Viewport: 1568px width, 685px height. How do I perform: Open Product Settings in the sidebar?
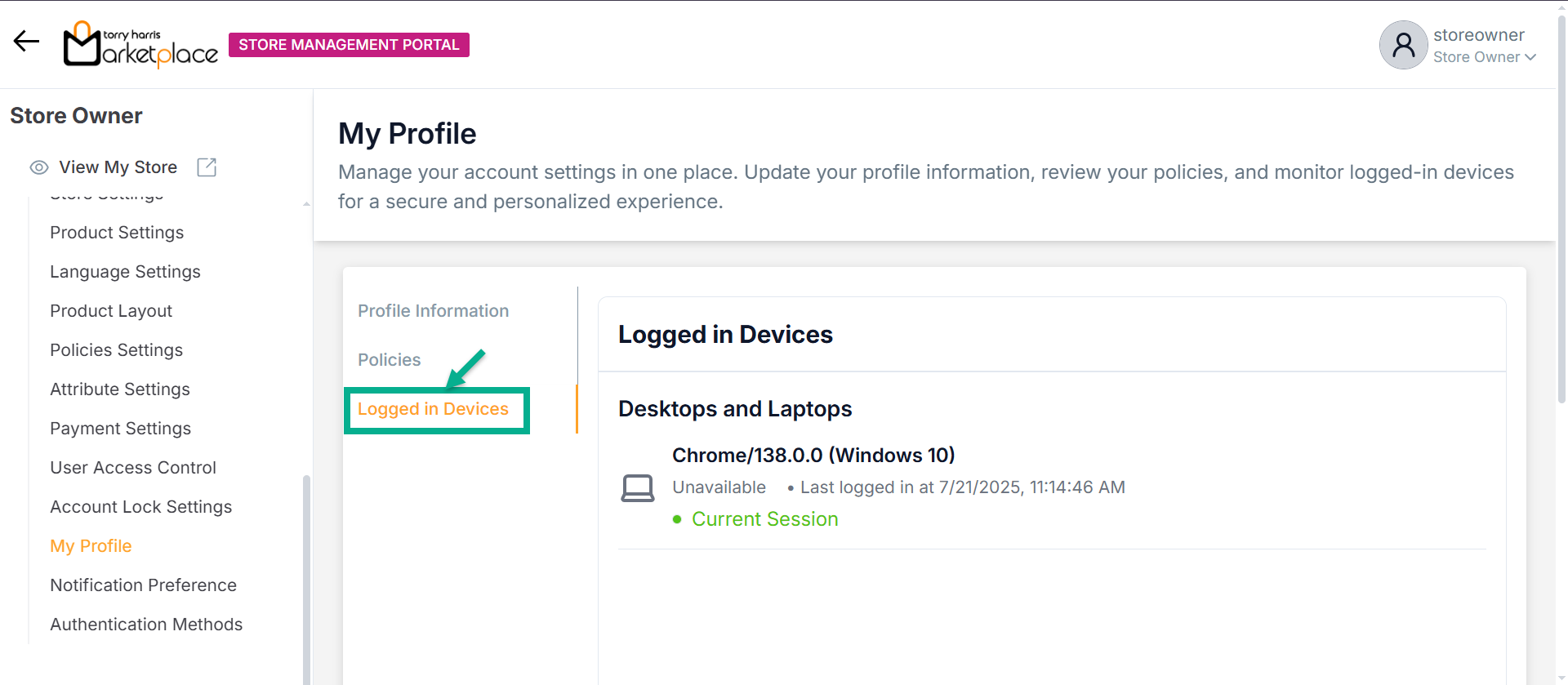tap(117, 233)
